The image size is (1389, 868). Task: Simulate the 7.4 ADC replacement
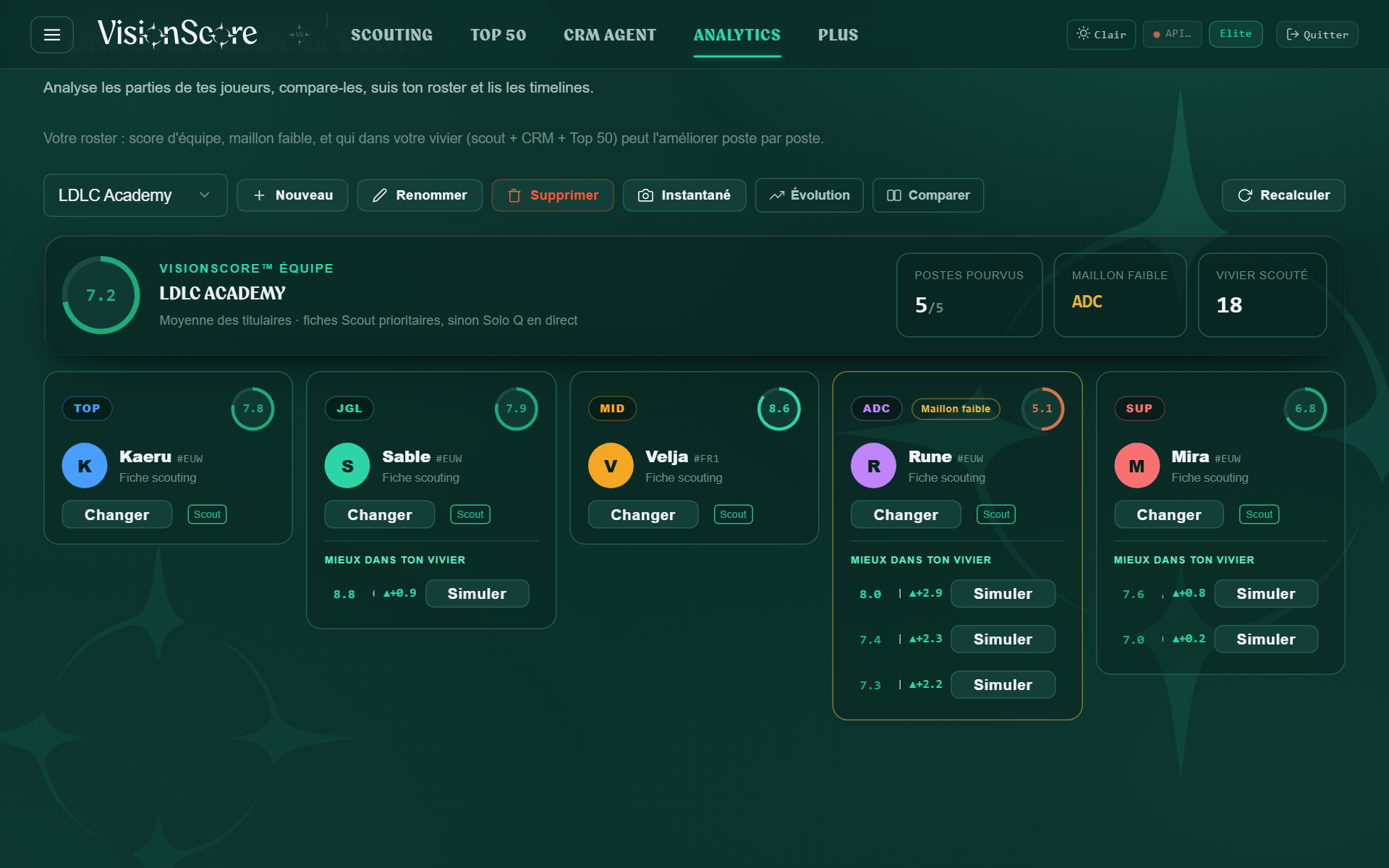click(1003, 639)
